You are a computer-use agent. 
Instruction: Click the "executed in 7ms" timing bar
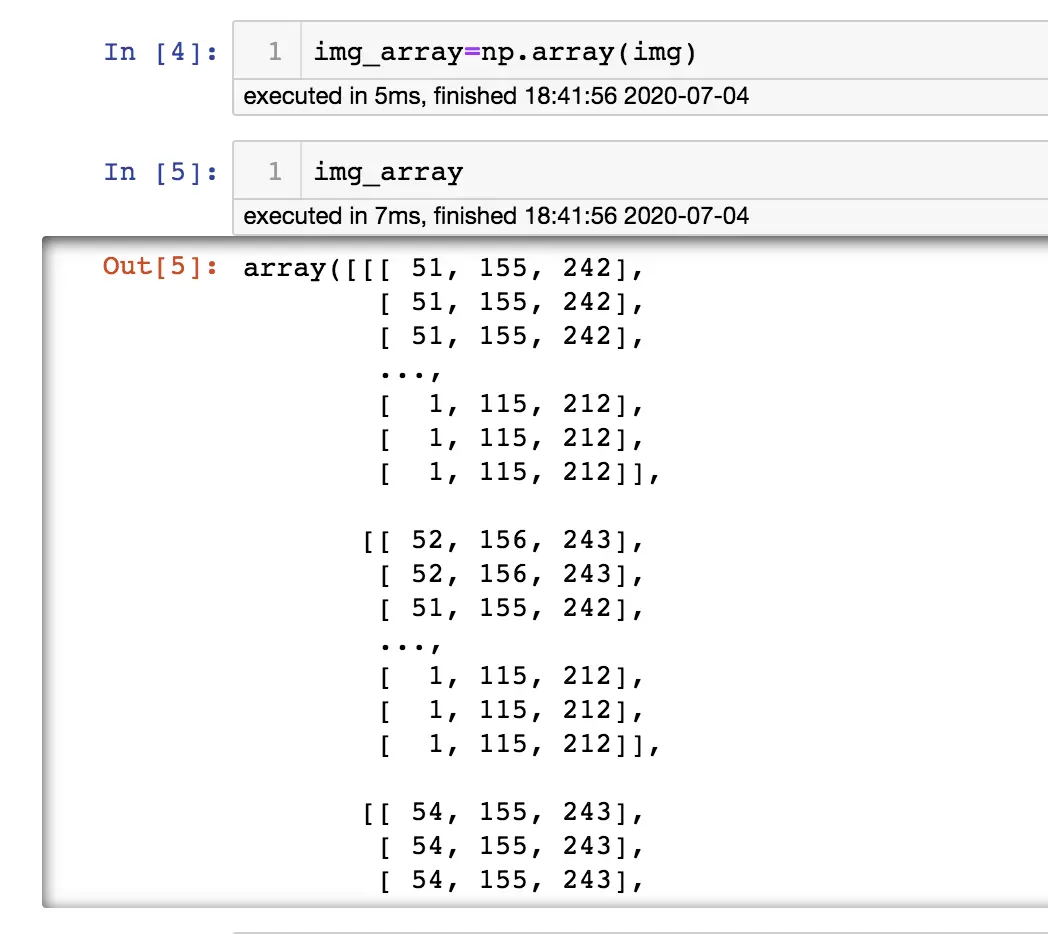pyautogui.click(x=496, y=216)
